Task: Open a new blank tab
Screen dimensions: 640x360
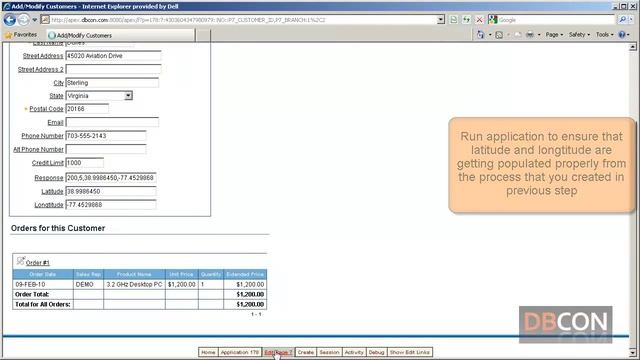Action: tap(203, 36)
